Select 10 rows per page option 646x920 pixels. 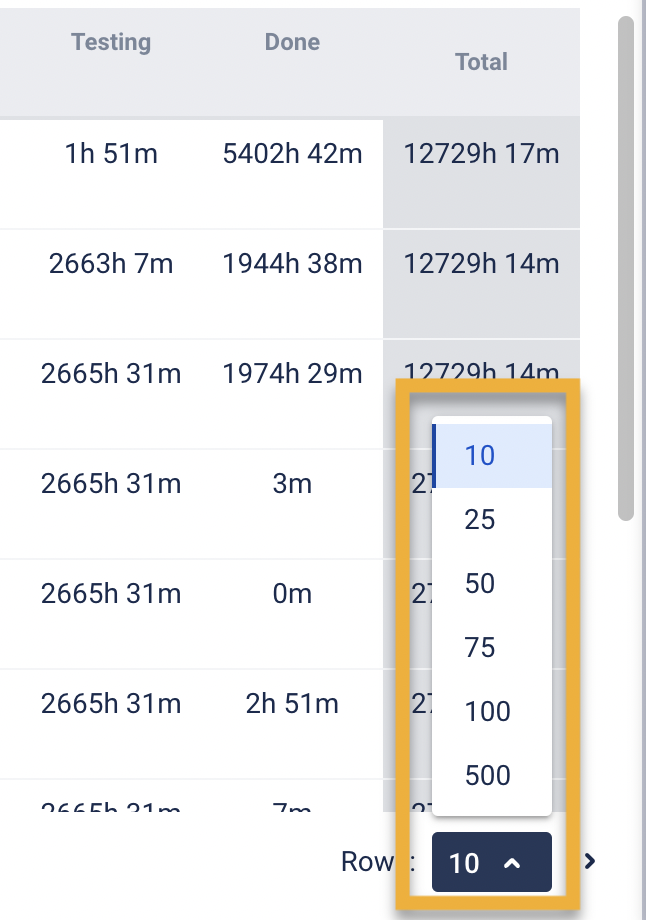(x=481, y=456)
